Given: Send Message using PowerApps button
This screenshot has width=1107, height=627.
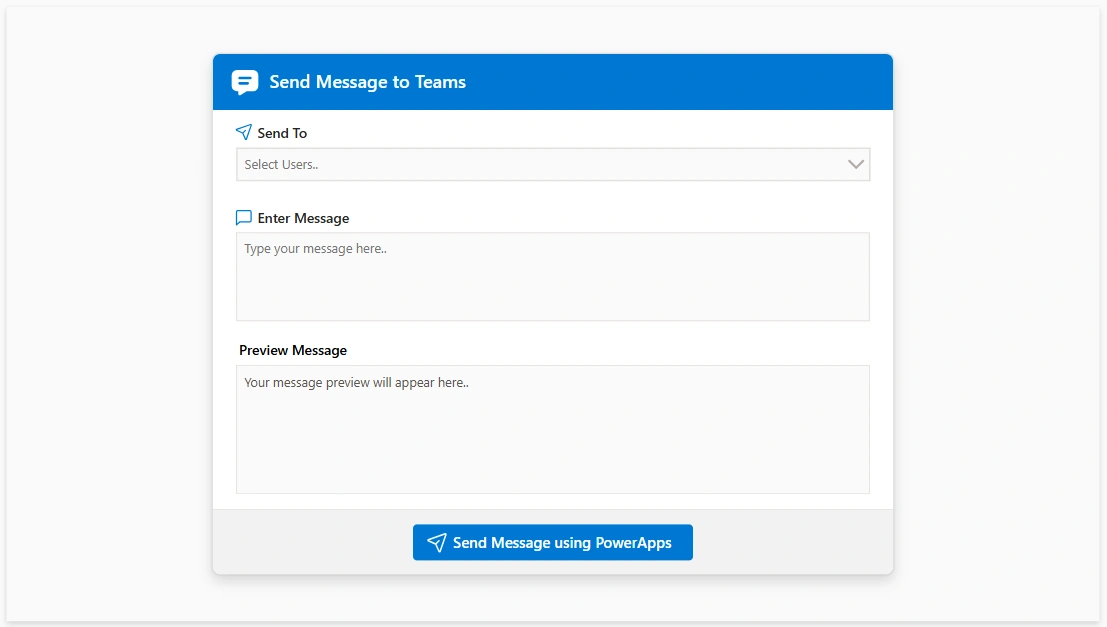Looking at the screenshot, I should pyautogui.click(x=553, y=542).
